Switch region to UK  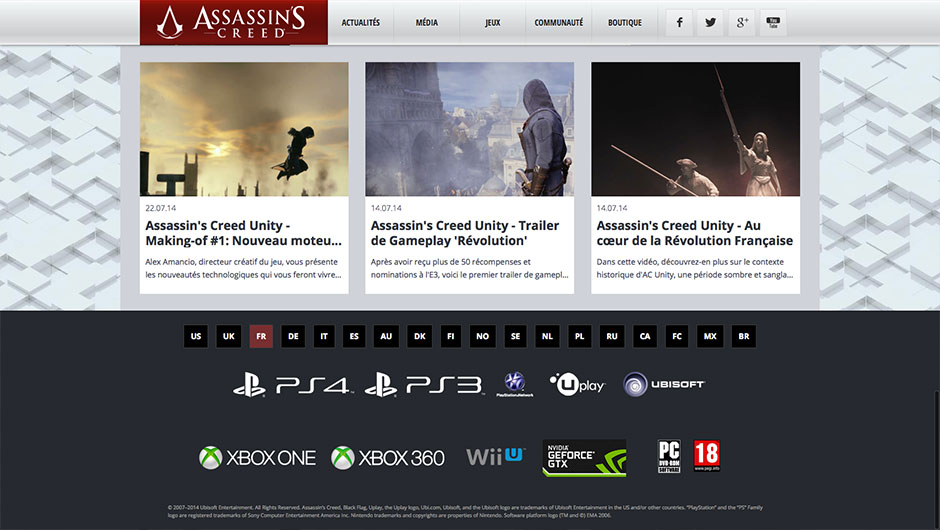(229, 336)
